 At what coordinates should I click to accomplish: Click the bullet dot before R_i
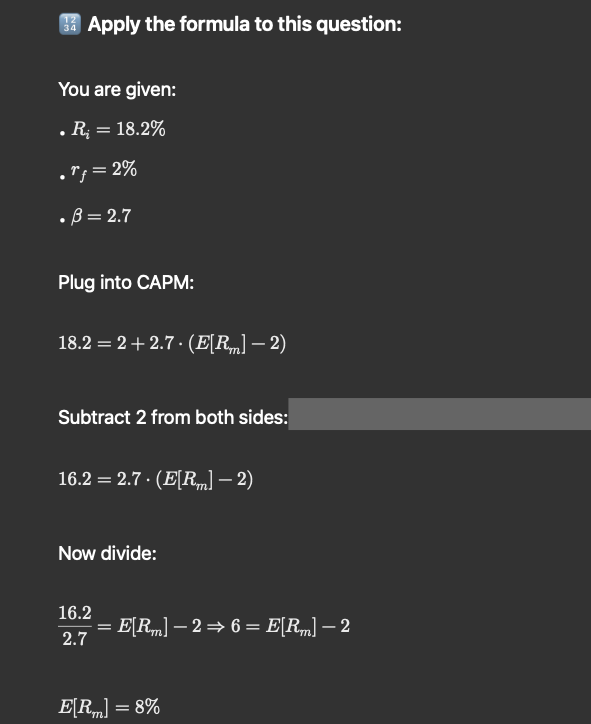tap(62, 134)
